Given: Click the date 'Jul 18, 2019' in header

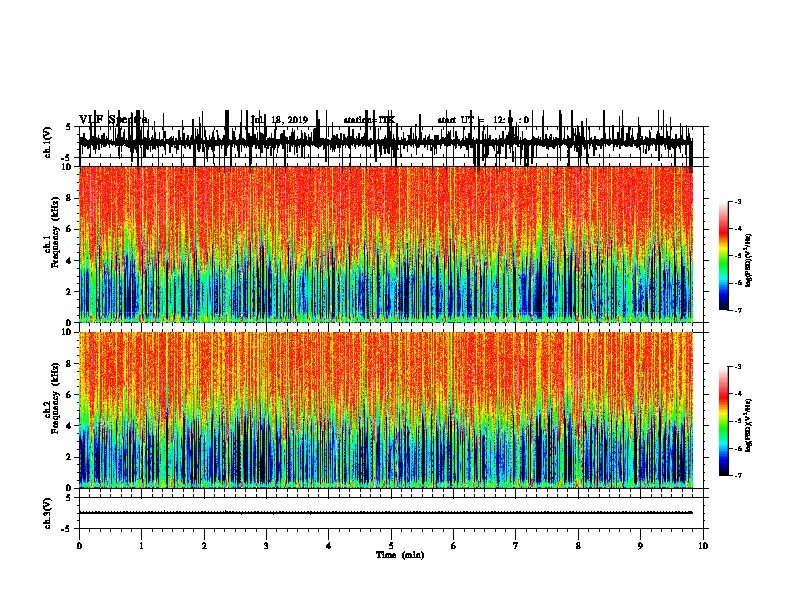Looking at the screenshot, I should 279,120.
